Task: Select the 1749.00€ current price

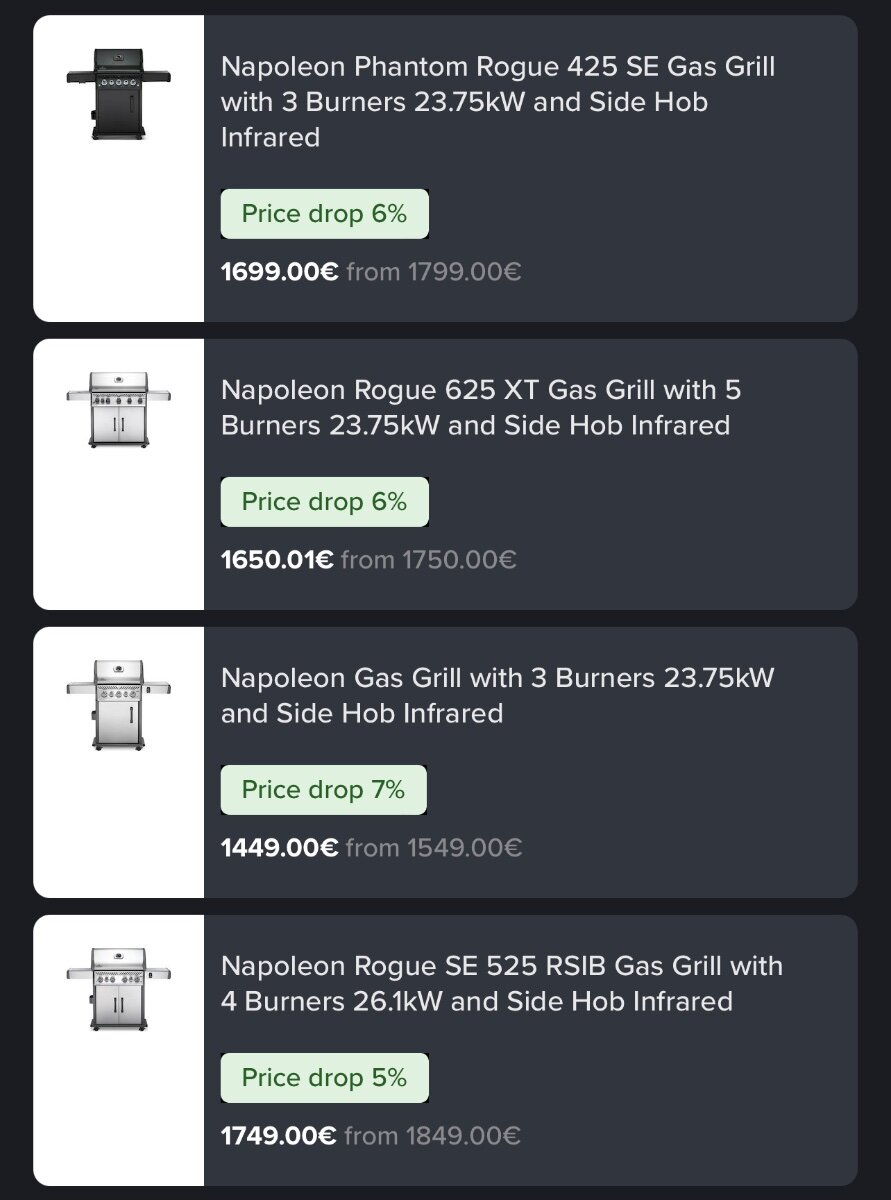Action: click(278, 1136)
